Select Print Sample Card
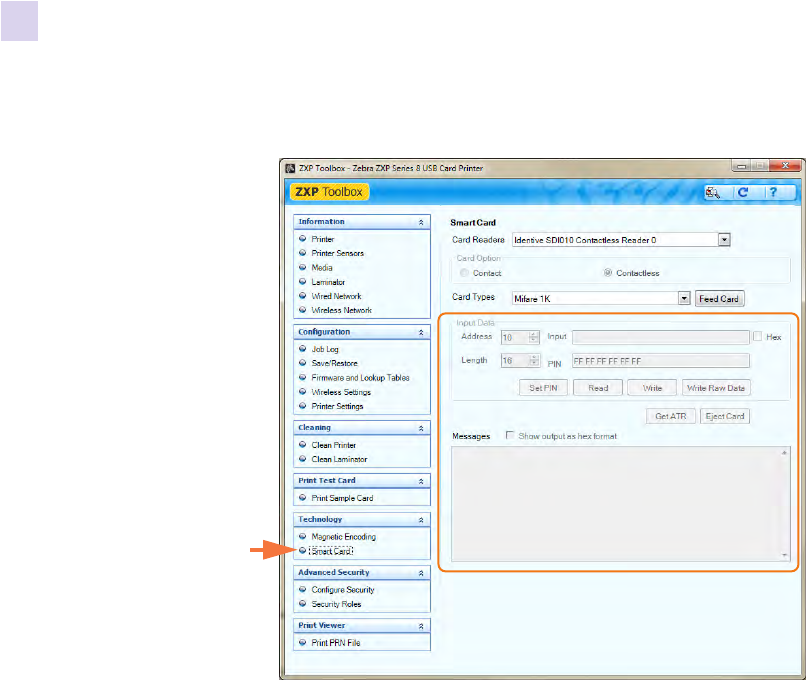The height and width of the screenshot is (680, 806). click(342, 498)
